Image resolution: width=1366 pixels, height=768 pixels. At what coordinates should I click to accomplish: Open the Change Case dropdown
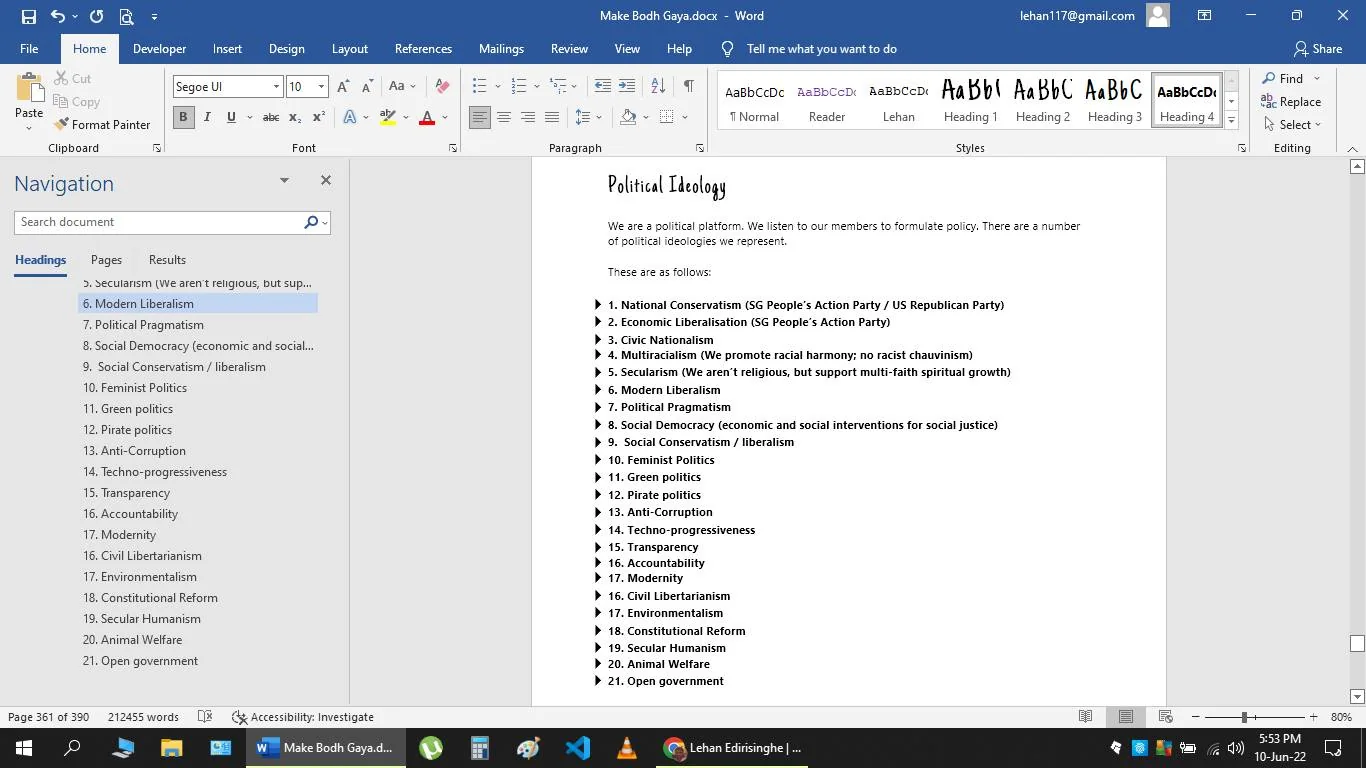tap(403, 87)
